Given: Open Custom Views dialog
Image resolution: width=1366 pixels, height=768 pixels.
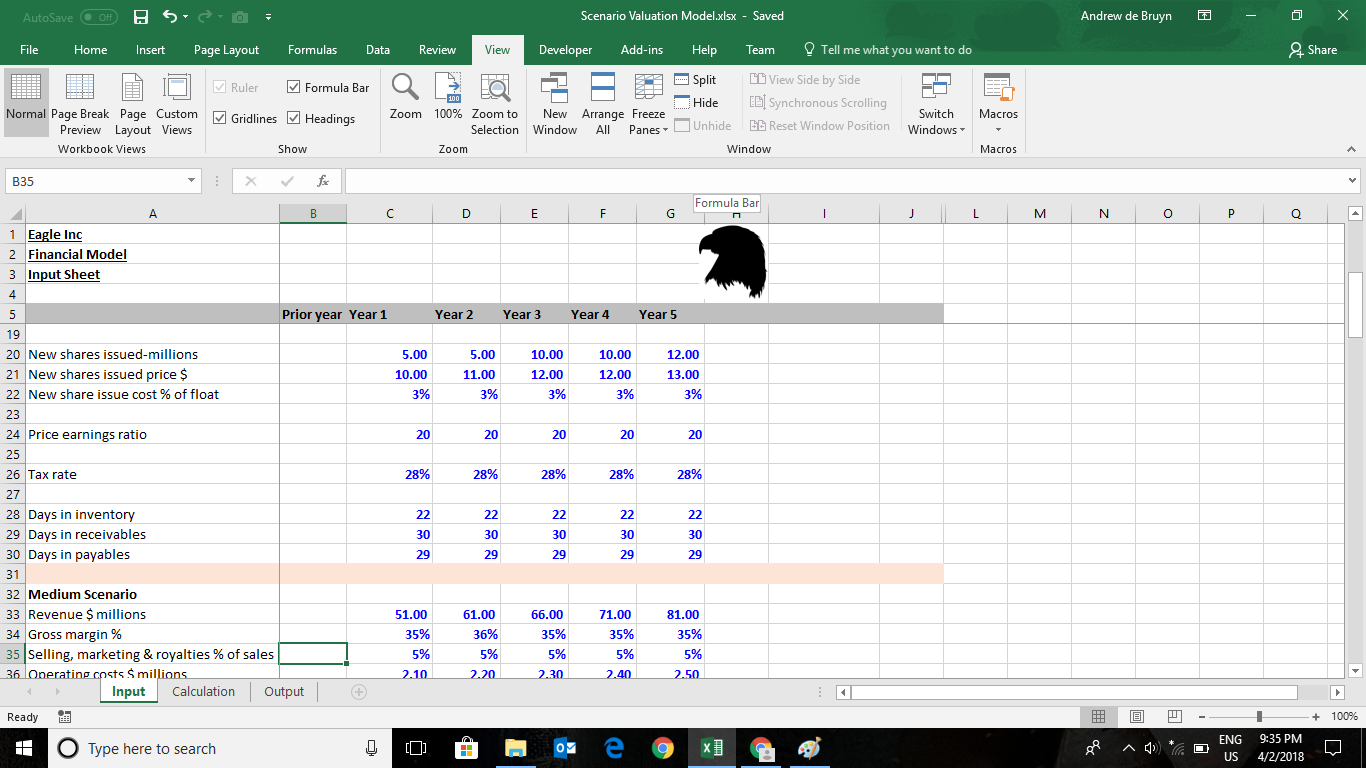Looking at the screenshot, I should 177,104.
